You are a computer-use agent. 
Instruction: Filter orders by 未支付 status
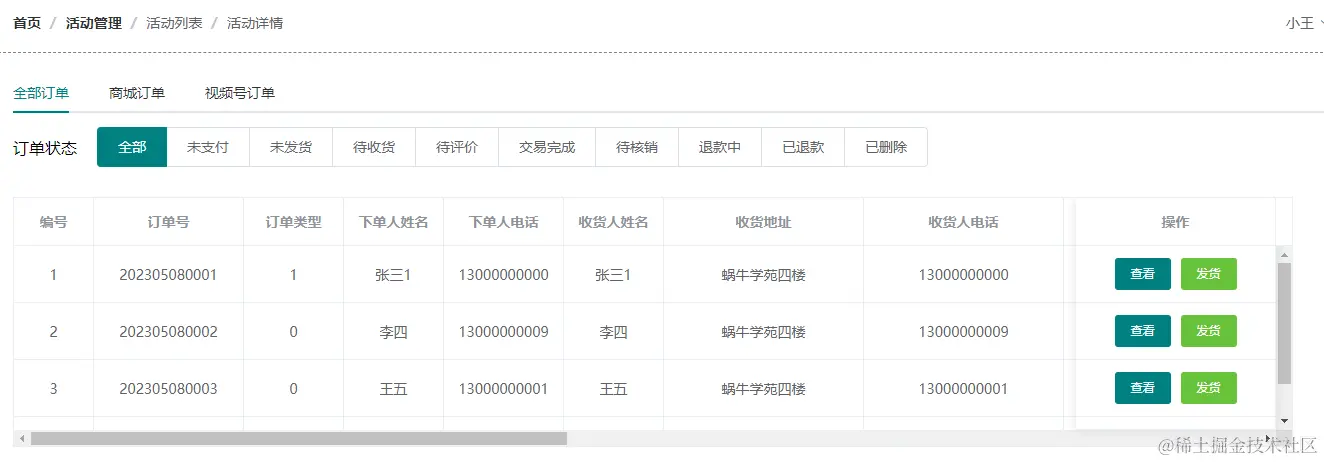pos(208,147)
